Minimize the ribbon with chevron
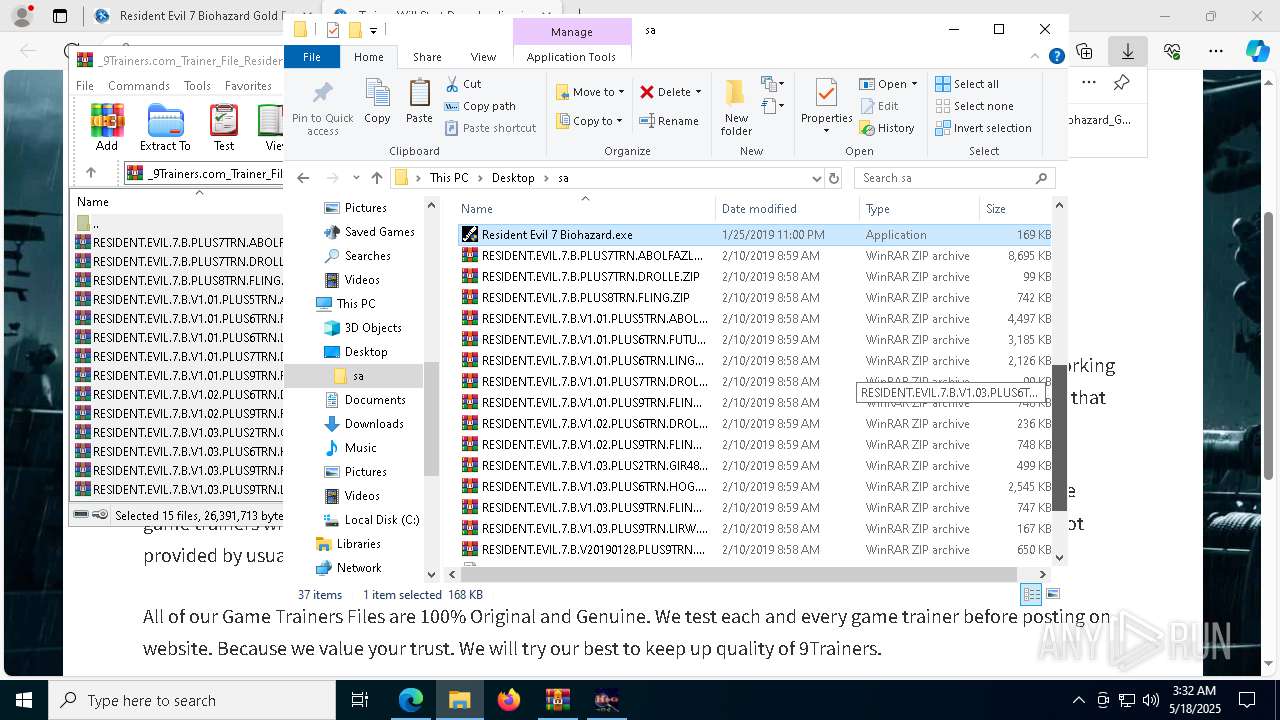The image size is (1280, 720). coord(1036,57)
